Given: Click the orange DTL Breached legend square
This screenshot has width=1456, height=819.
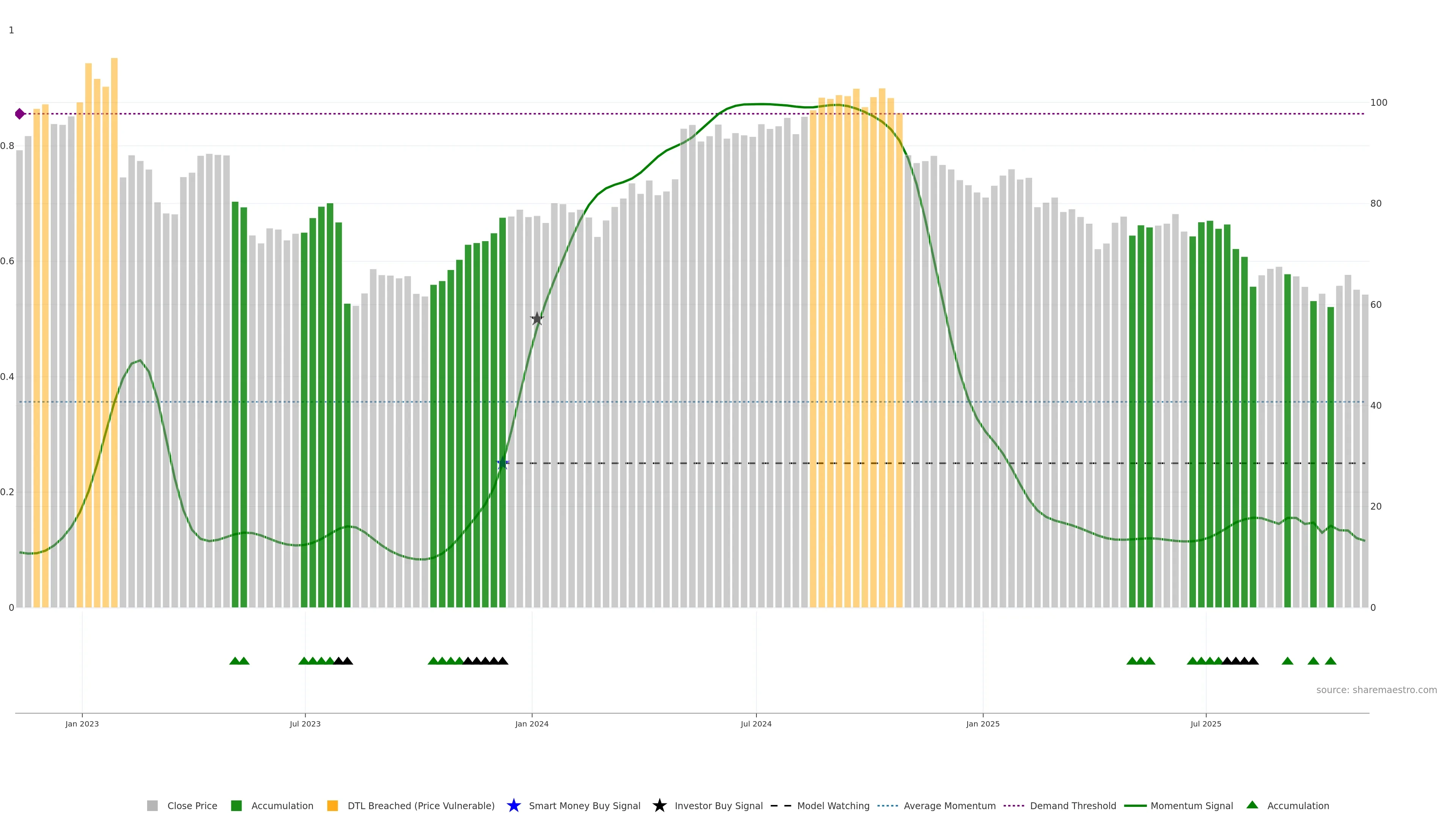Looking at the screenshot, I should [333, 805].
